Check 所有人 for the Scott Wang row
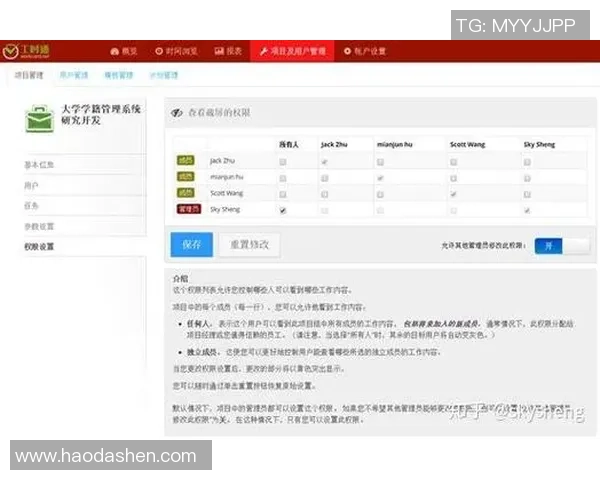This screenshot has height=480, width=600. click(283, 194)
